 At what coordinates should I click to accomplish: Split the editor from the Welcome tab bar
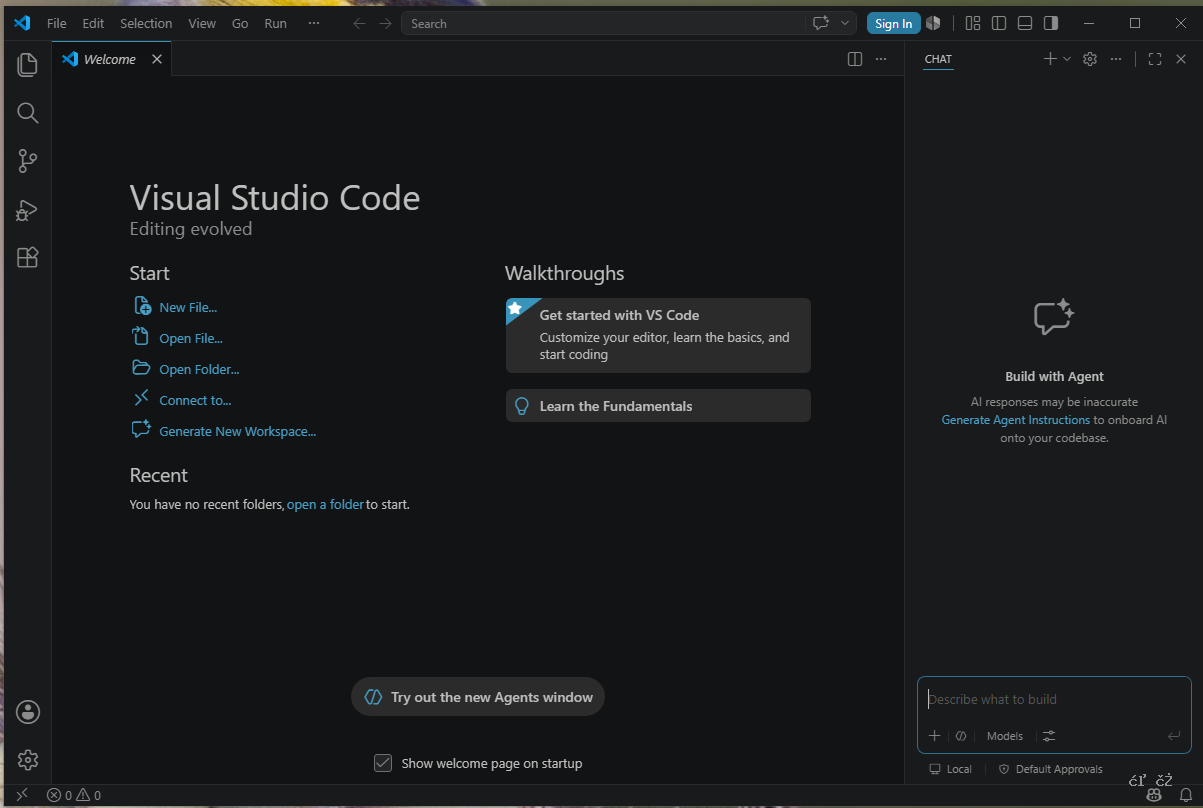(855, 59)
